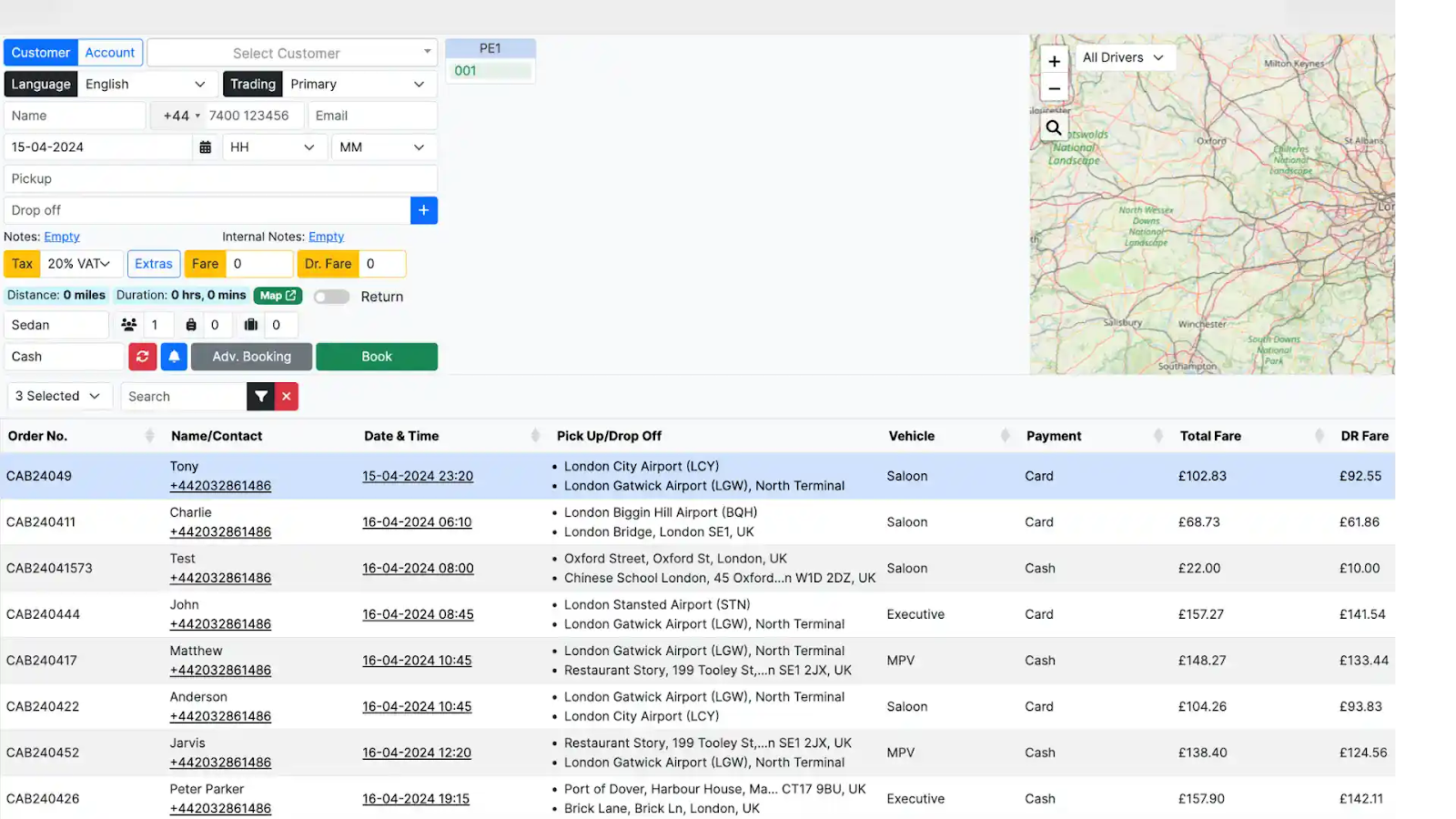1456x819 pixels.
Task: Click the suitcase luggage icon
Action: (251, 325)
